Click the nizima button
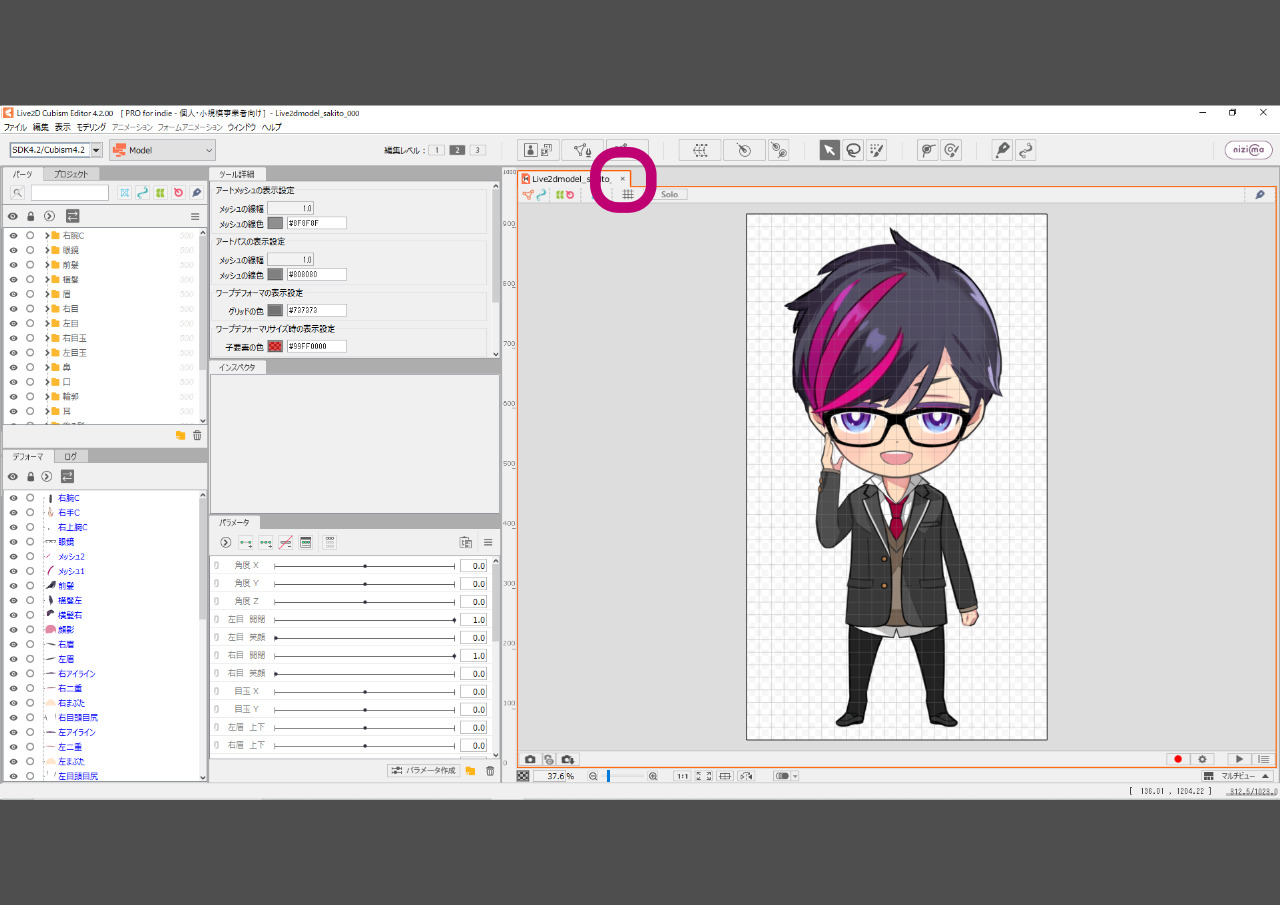Image resolution: width=1280 pixels, height=905 pixels. tap(1249, 150)
